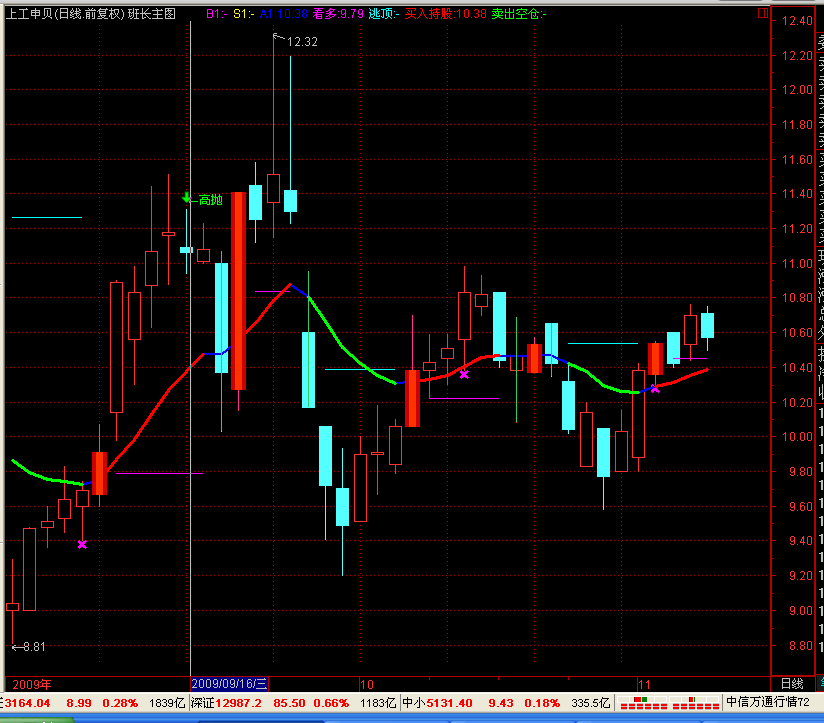Click the magenta X marker below the mid-October candles
824x723 pixels.
(x=464, y=375)
